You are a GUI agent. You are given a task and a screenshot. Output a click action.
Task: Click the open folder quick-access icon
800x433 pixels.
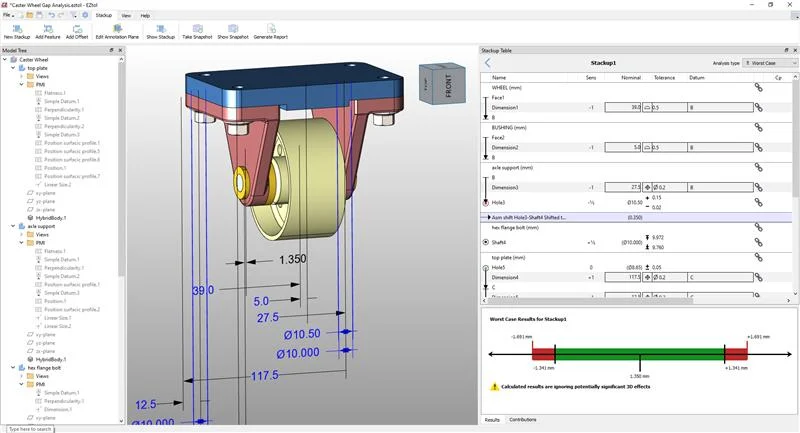click(x=30, y=15)
